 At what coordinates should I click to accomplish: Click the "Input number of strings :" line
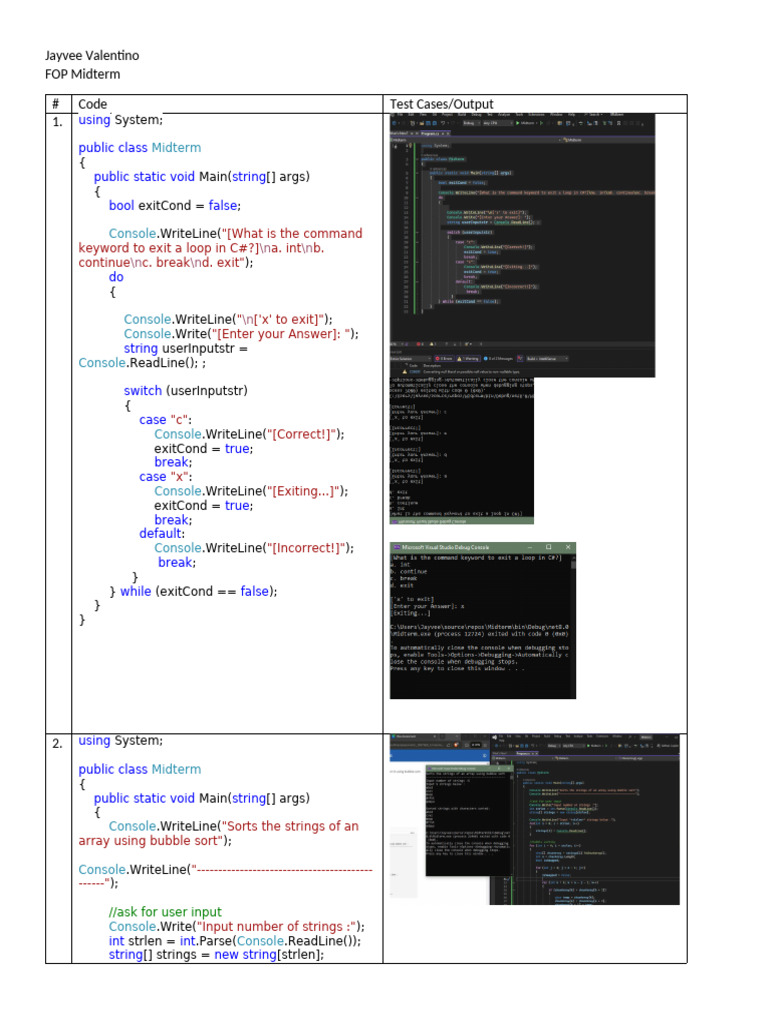click(x=236, y=927)
